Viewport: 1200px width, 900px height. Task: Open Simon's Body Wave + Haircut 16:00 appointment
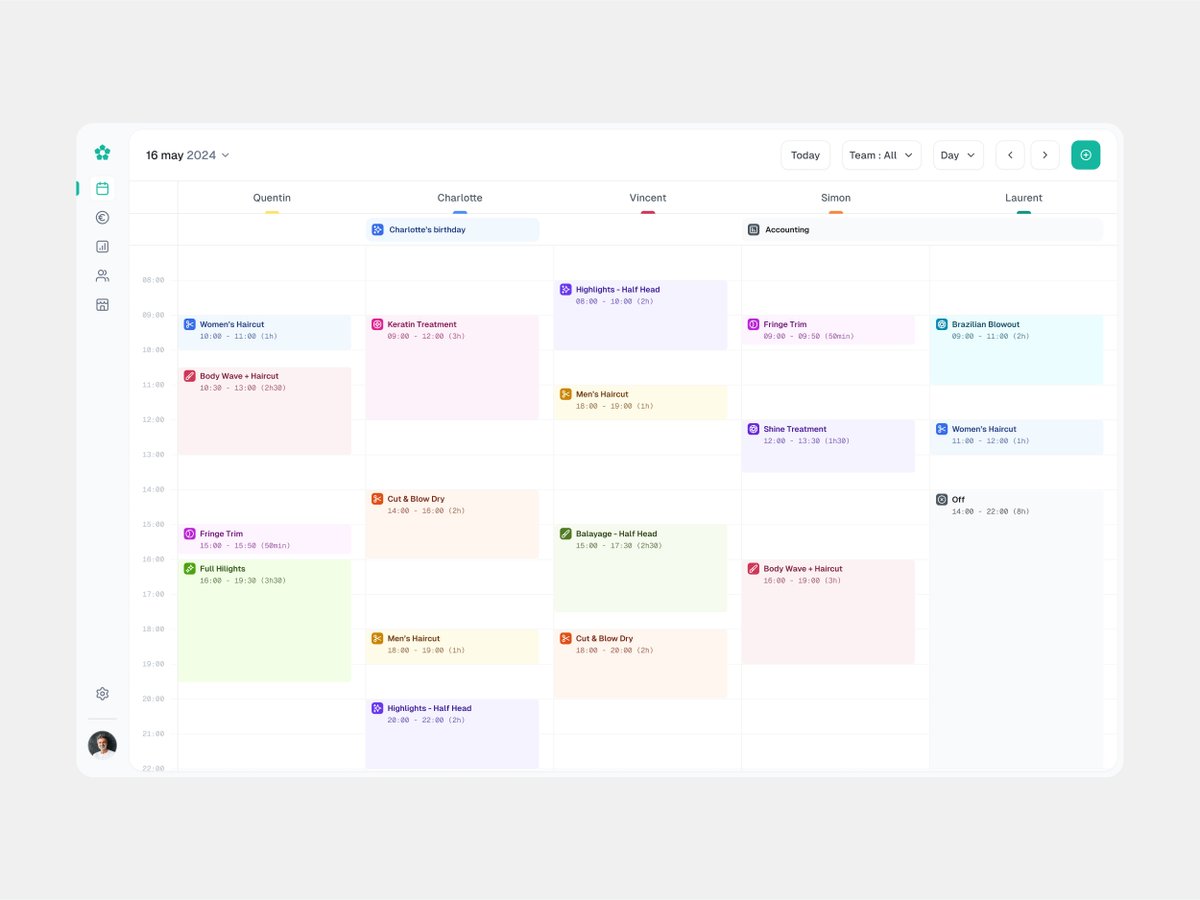point(829,611)
